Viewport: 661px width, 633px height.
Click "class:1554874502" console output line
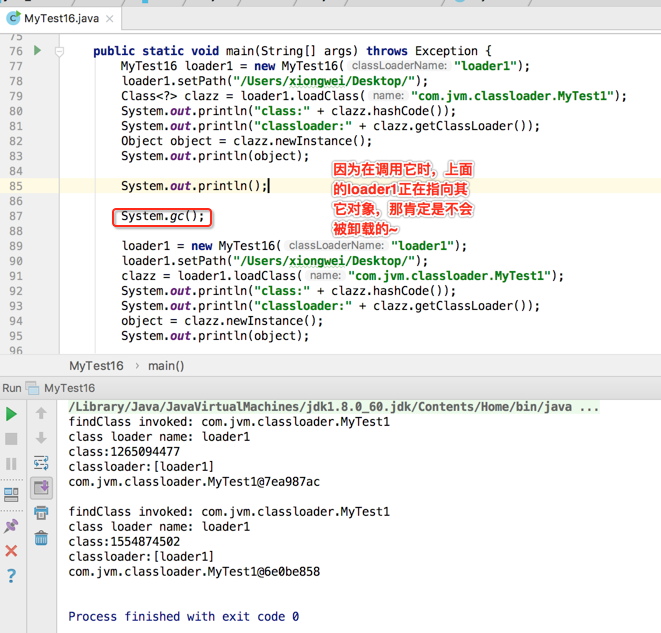point(124,542)
